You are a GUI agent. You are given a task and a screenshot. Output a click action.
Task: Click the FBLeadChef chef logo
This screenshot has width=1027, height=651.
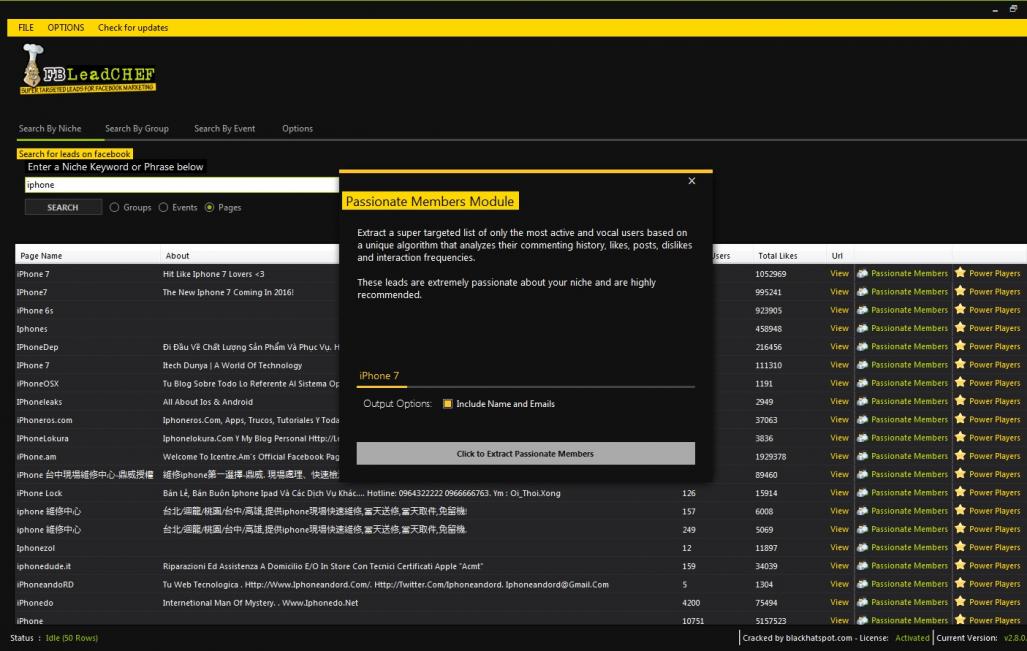[x=34, y=70]
